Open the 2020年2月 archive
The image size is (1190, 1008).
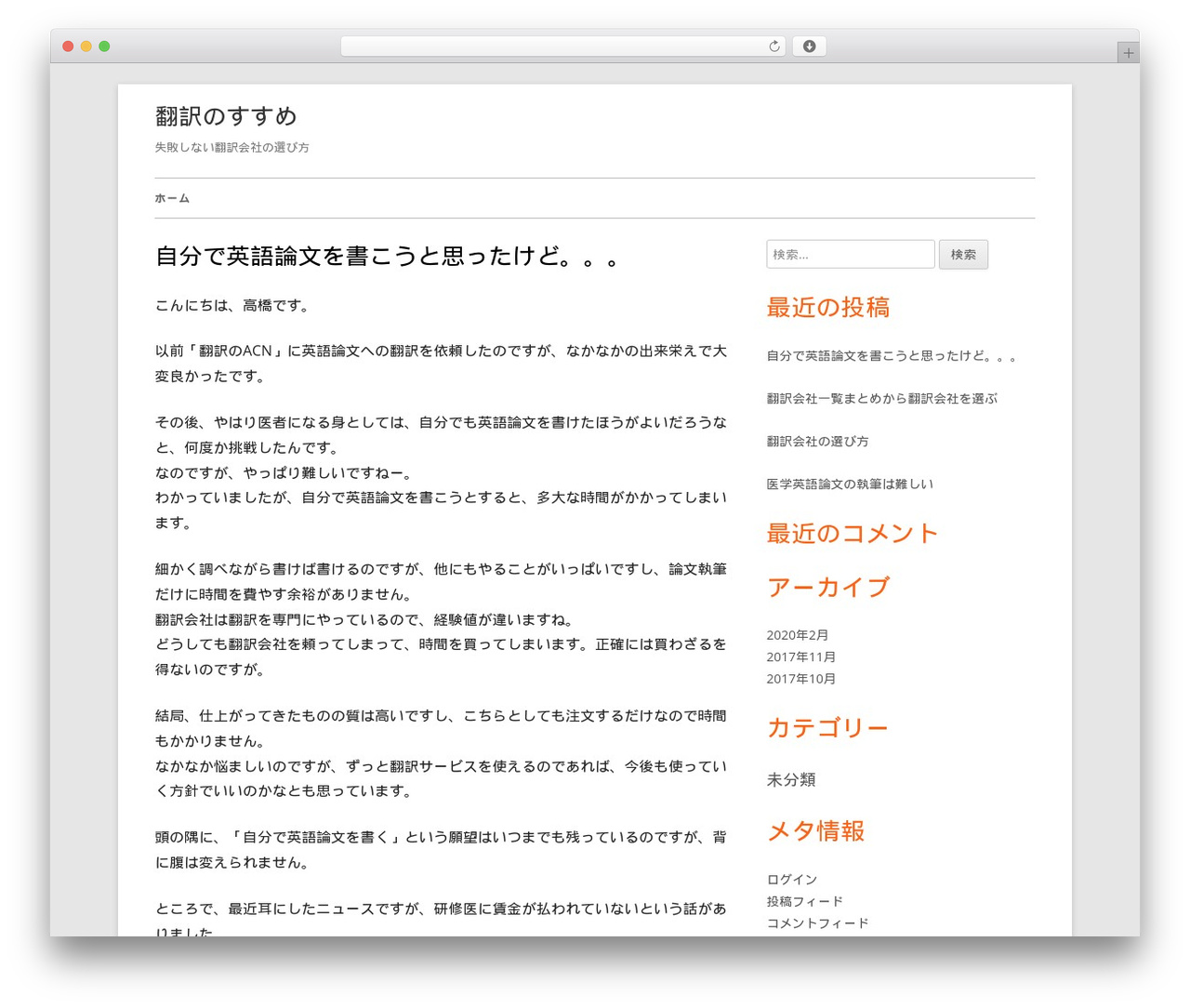(797, 635)
